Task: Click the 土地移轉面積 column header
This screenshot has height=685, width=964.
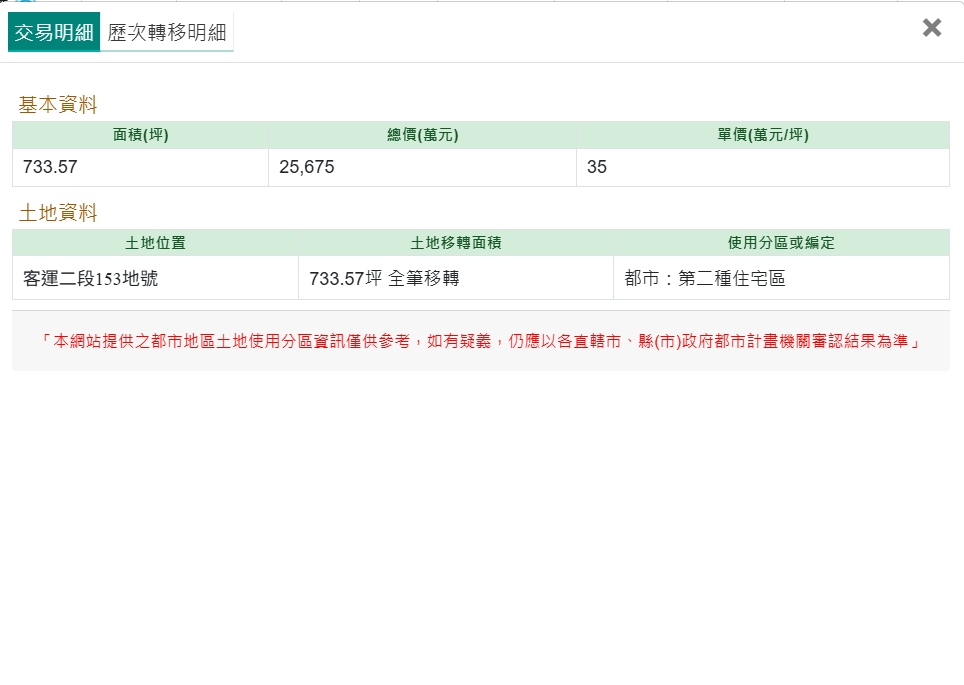Action: click(x=455, y=243)
